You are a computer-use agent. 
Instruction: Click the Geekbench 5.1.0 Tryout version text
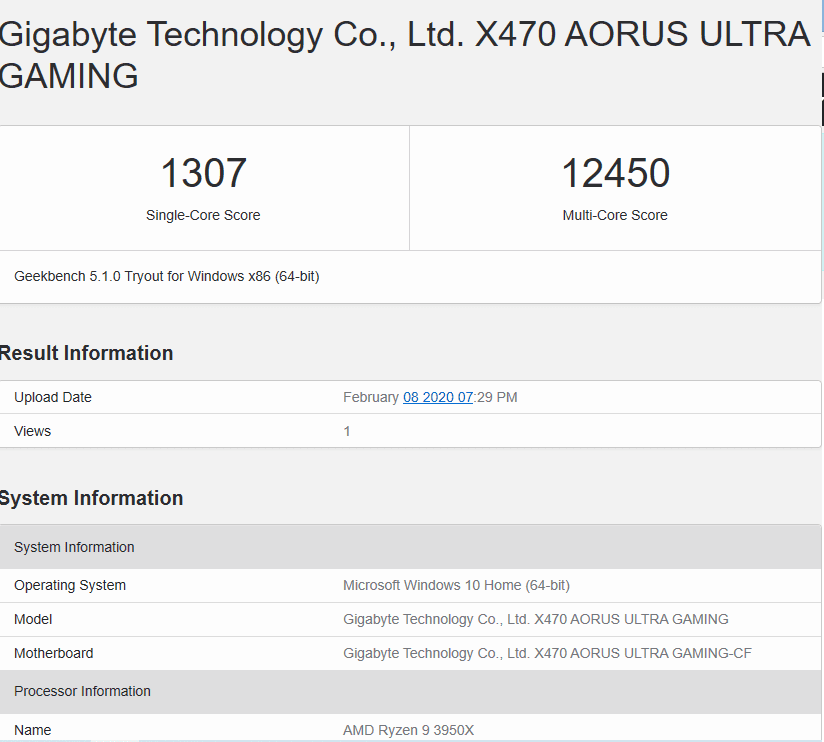click(167, 276)
